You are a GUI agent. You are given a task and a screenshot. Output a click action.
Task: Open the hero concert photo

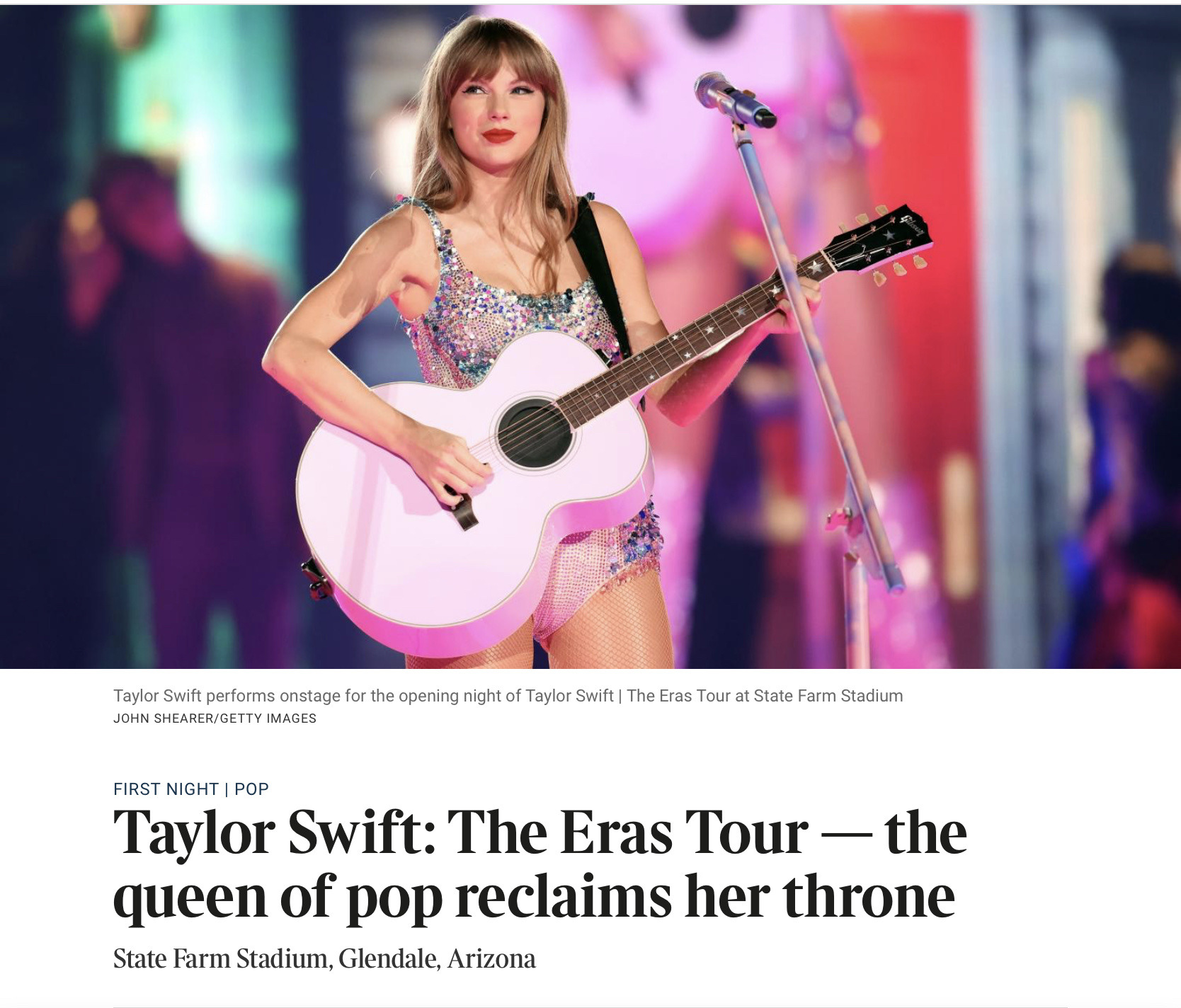tap(590, 337)
